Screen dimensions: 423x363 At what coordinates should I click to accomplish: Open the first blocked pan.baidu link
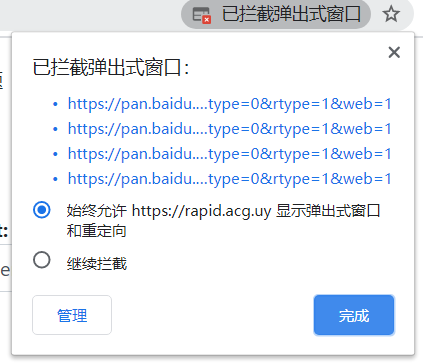coord(229,104)
